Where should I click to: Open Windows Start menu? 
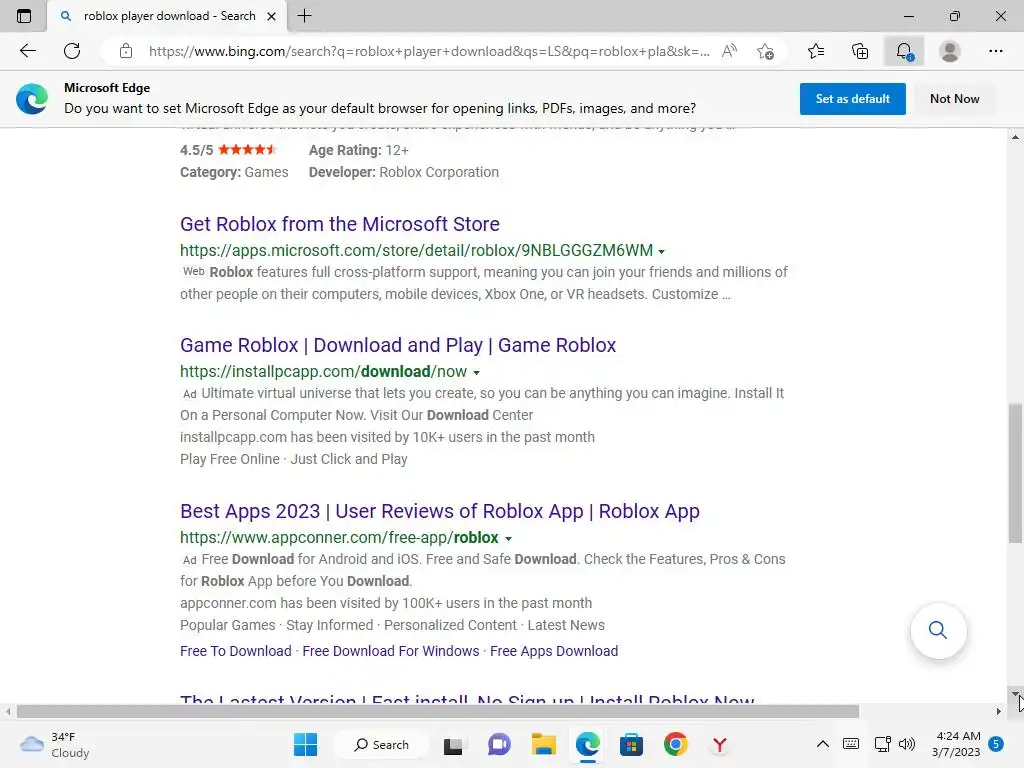pos(306,744)
